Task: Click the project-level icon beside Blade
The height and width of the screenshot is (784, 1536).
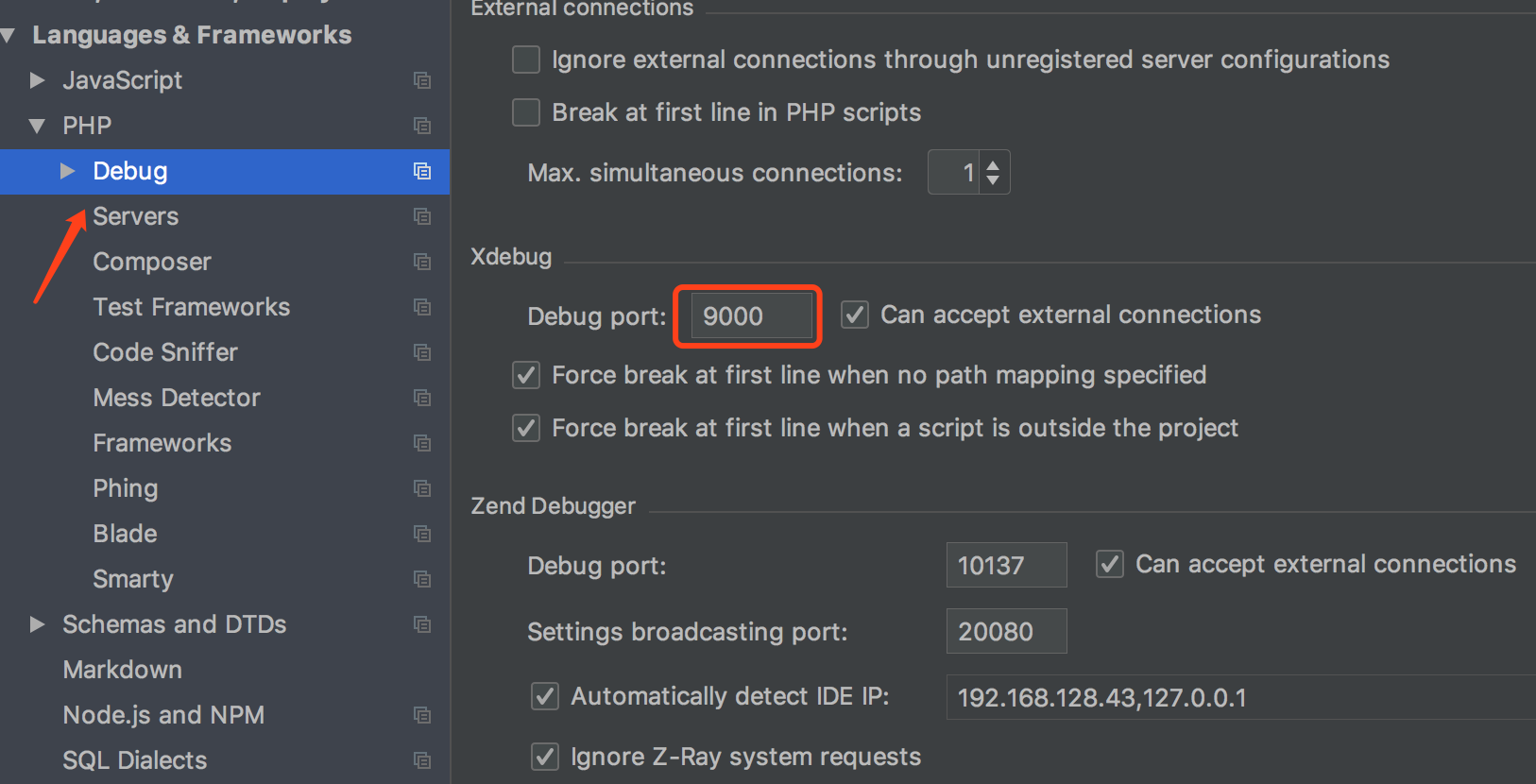Action: [422, 534]
